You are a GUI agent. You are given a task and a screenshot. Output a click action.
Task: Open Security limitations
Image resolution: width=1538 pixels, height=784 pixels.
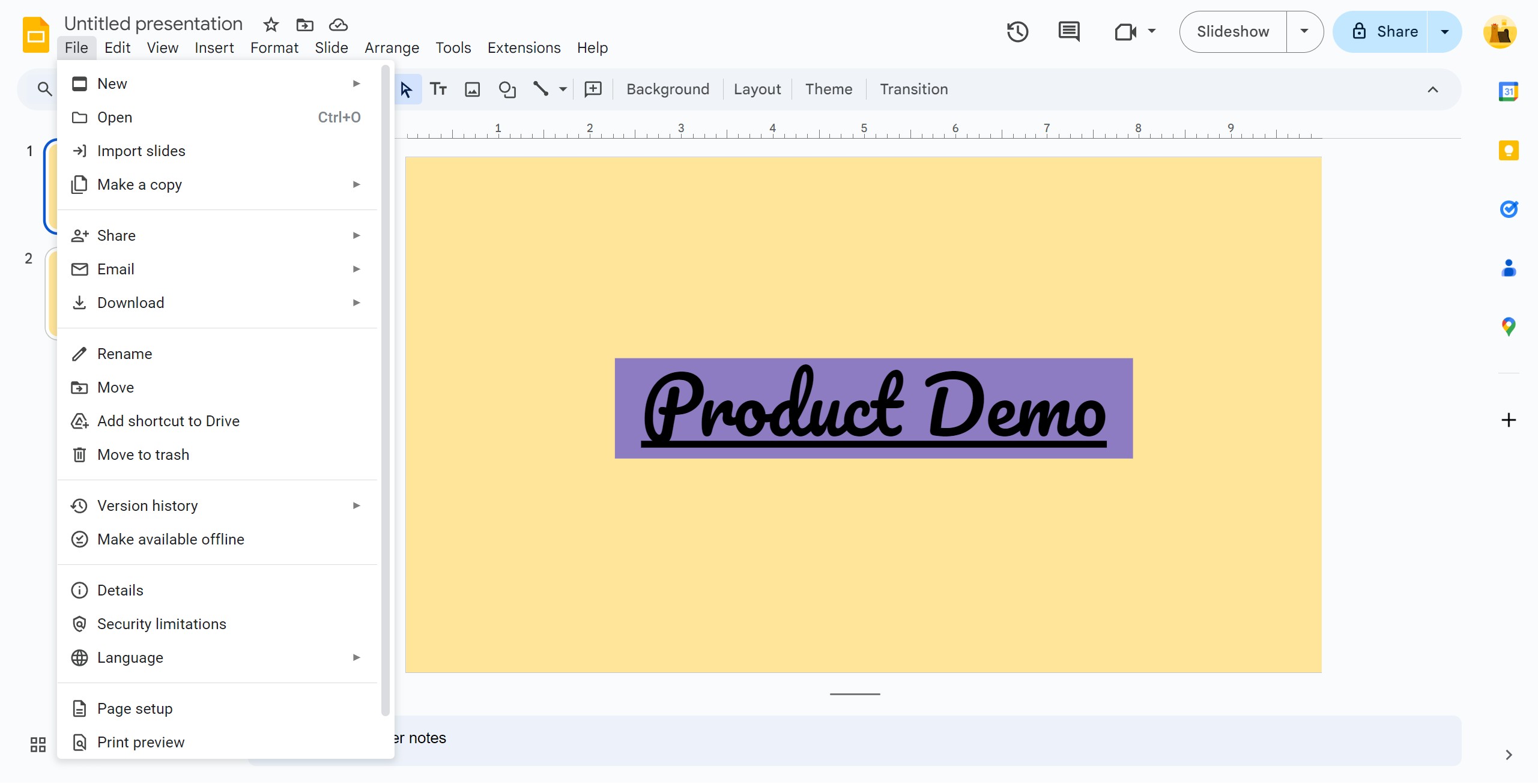[217, 624]
